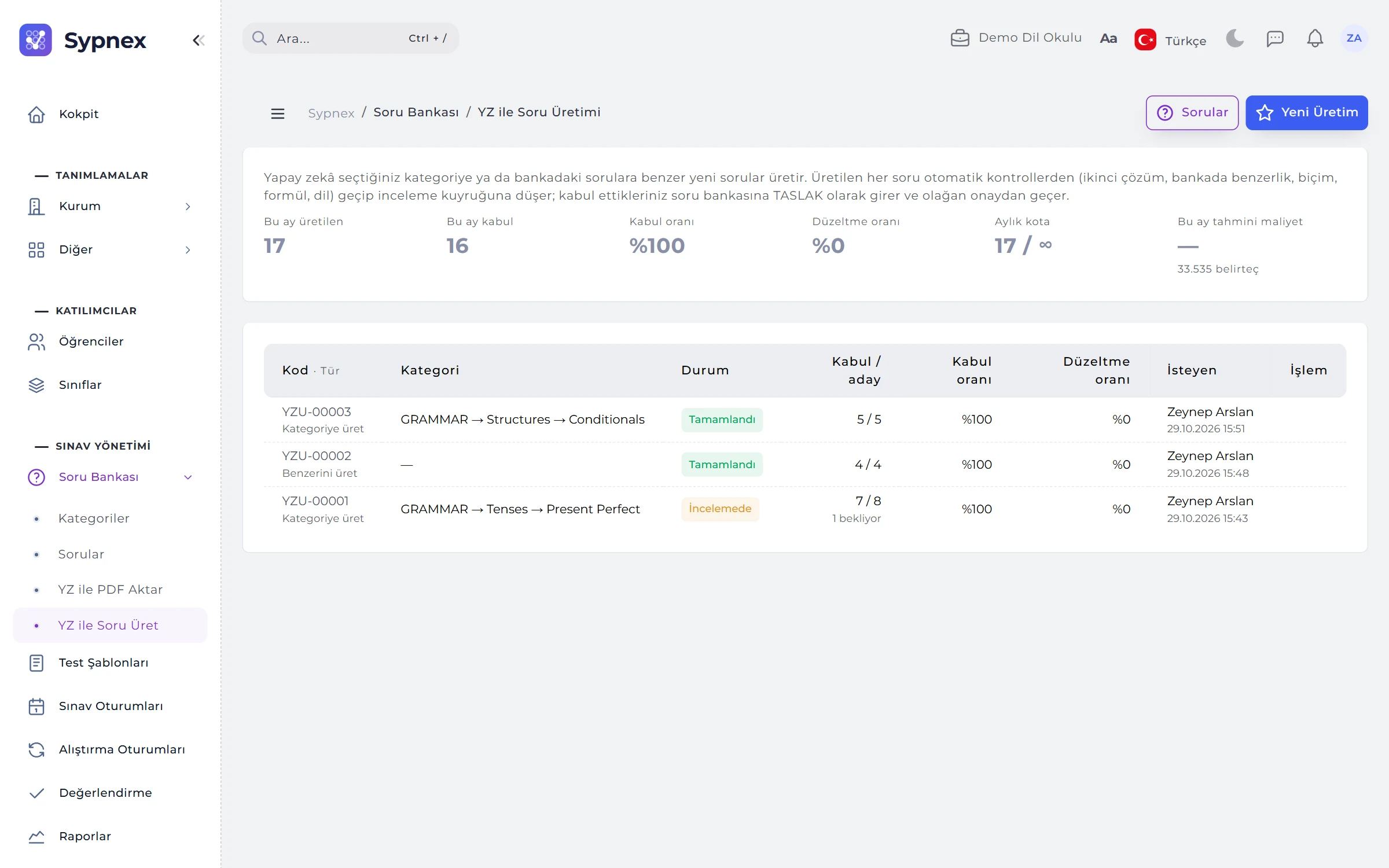Collapse the Soru Bankası submenu chevron
Viewport: 1389px width, 868px height.
(x=188, y=477)
